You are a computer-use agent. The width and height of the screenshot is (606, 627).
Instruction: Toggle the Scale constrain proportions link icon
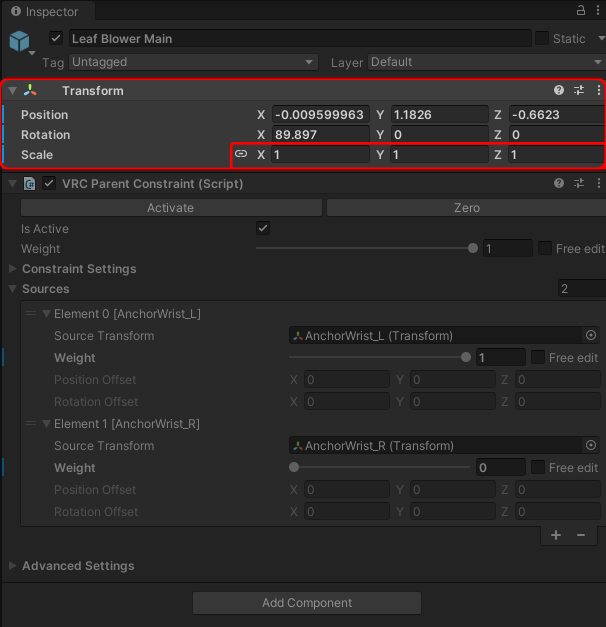coord(241,155)
